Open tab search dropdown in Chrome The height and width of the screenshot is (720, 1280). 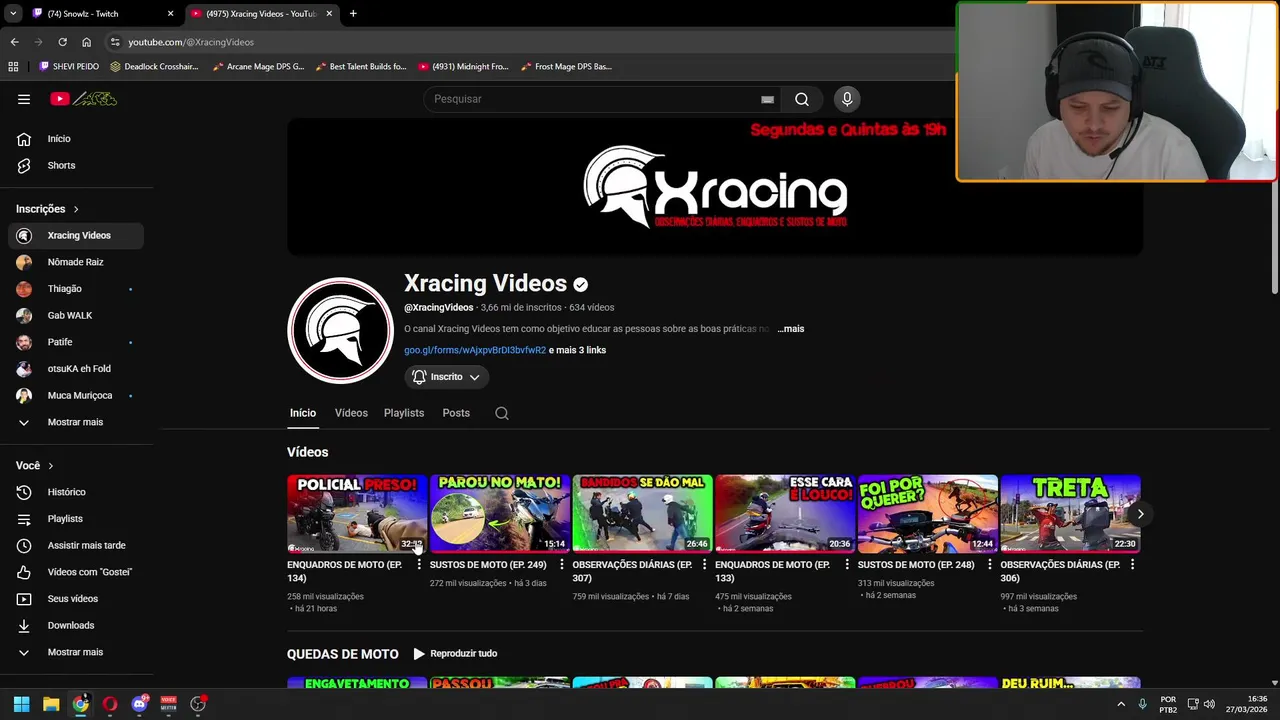point(13,14)
